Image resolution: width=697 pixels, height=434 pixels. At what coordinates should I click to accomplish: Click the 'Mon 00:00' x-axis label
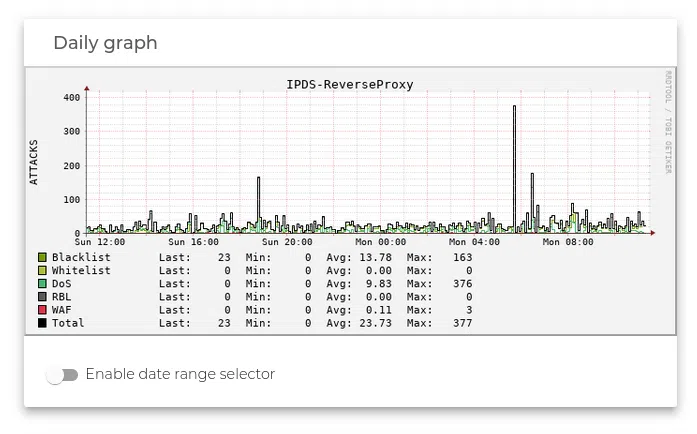click(x=381, y=242)
